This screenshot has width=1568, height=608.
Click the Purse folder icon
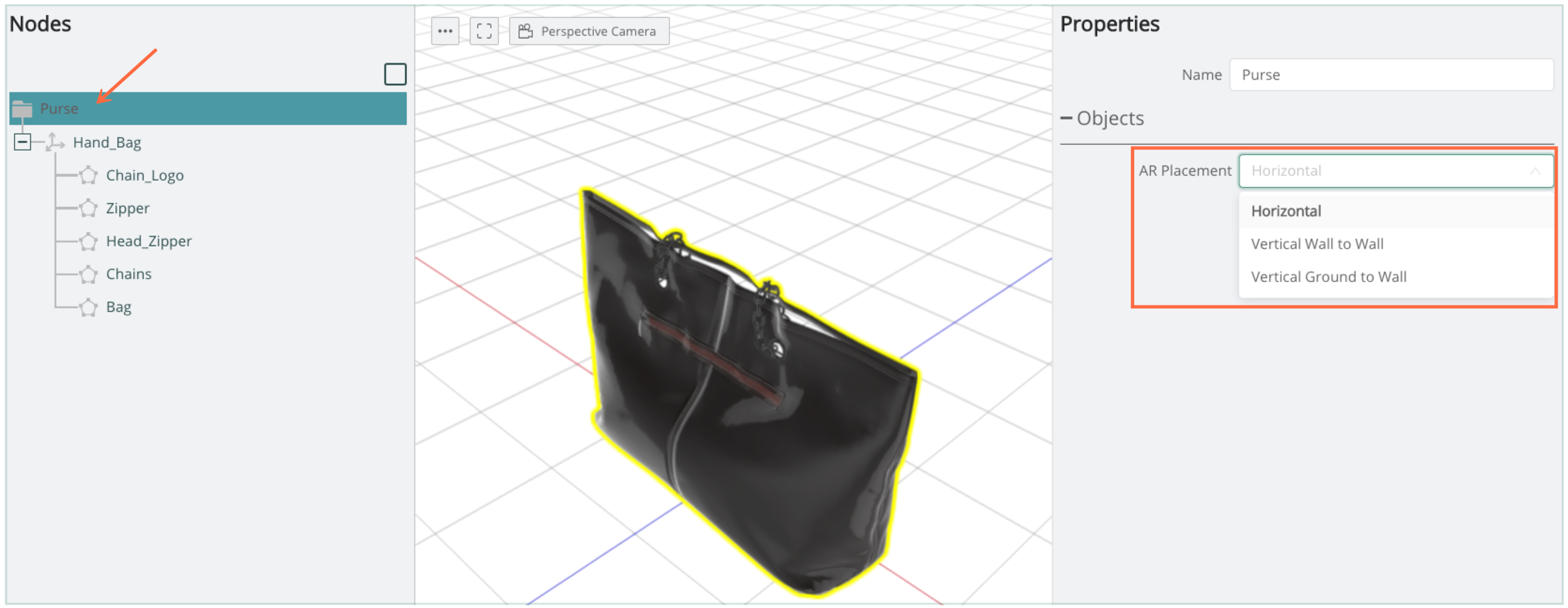point(22,108)
